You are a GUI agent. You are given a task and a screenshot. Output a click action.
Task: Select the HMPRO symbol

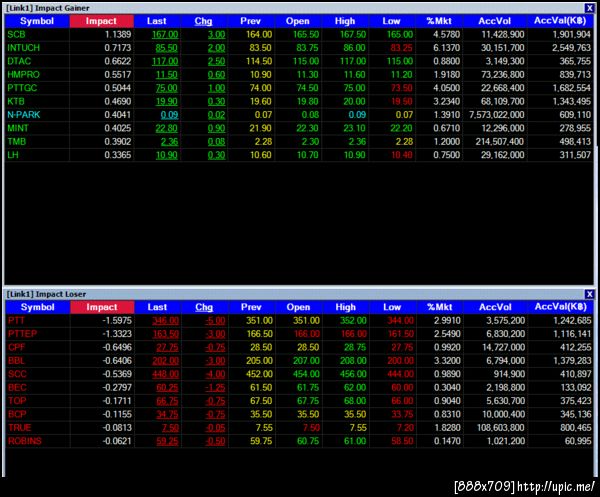click(x=24, y=75)
